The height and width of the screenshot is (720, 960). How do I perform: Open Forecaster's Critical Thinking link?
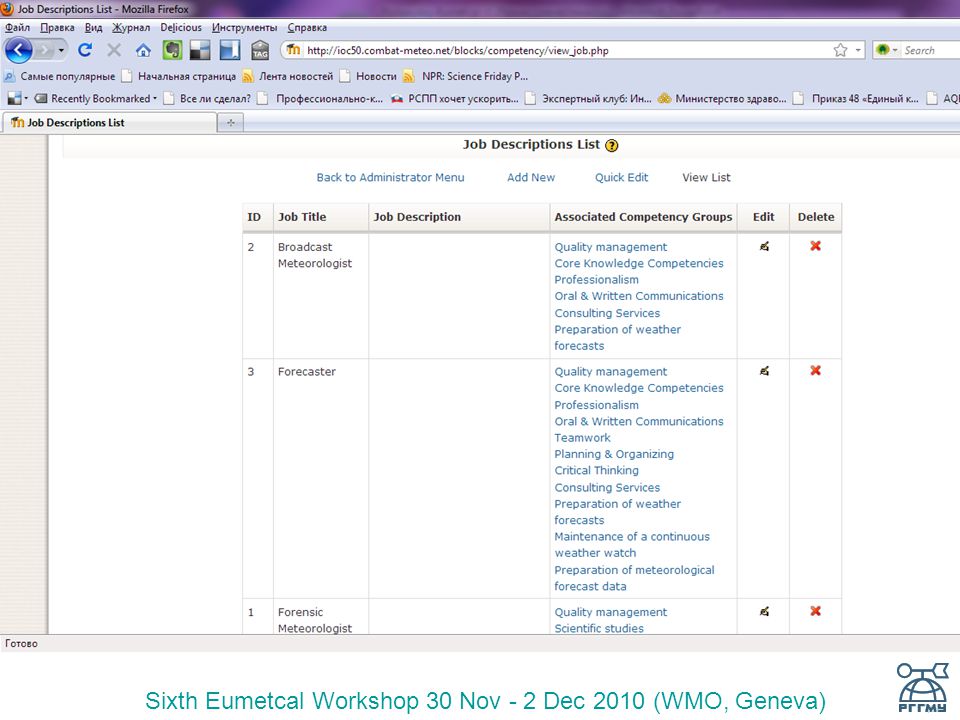596,470
